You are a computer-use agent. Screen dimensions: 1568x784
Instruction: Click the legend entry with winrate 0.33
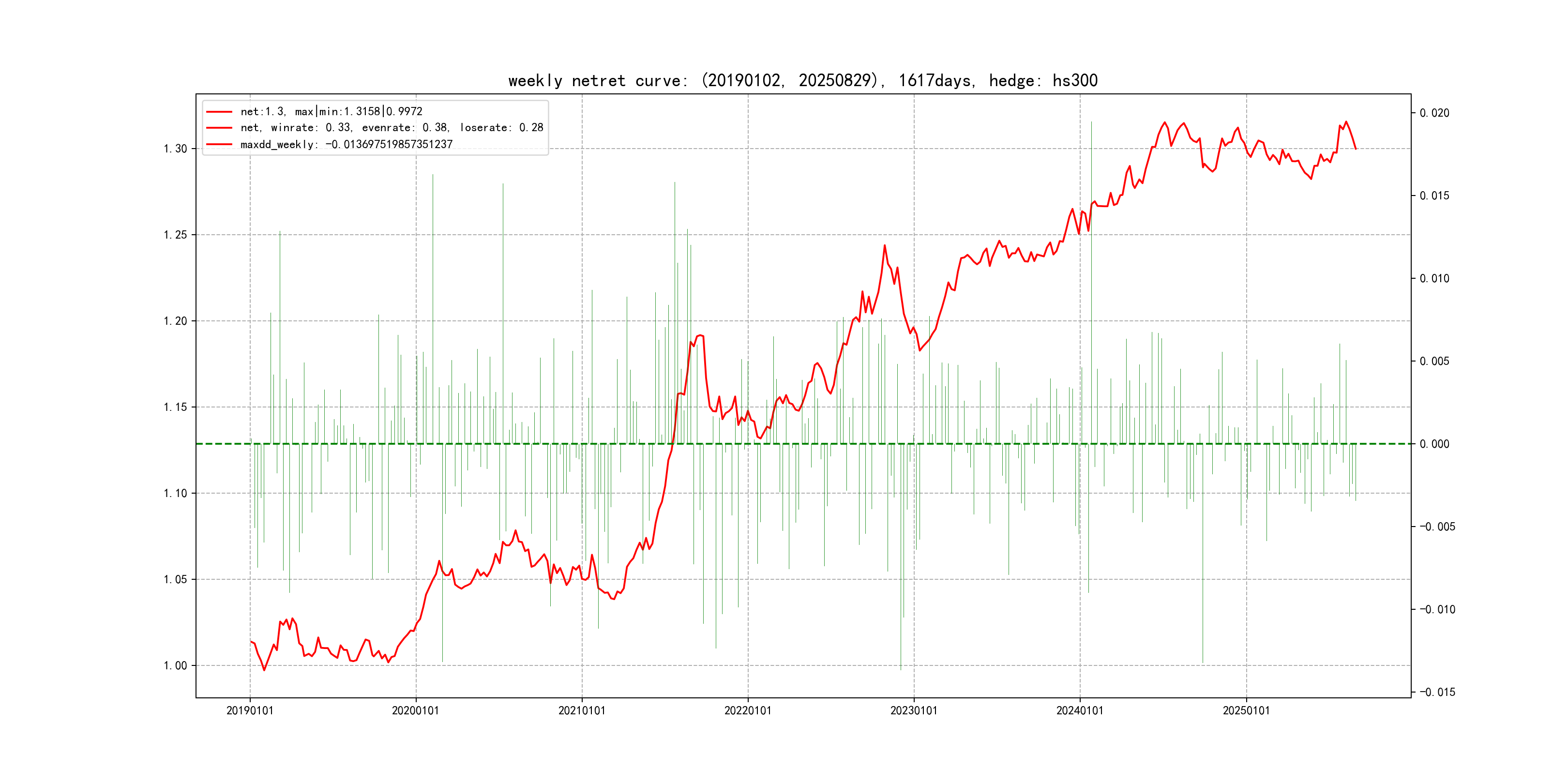point(392,128)
